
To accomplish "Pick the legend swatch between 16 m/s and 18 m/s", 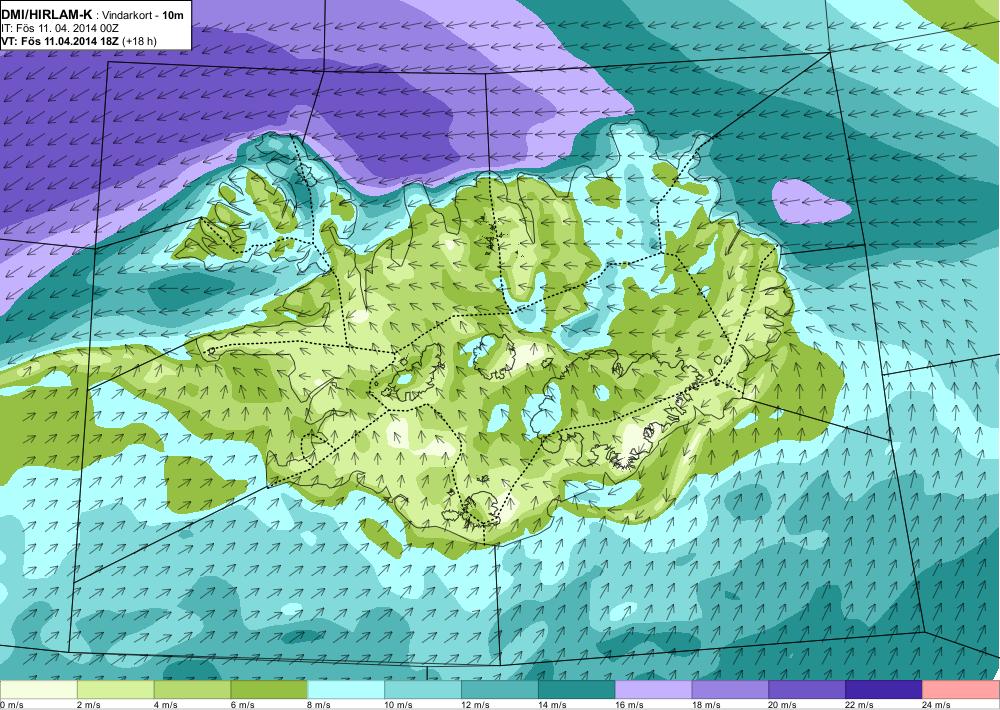I will (x=653, y=690).
